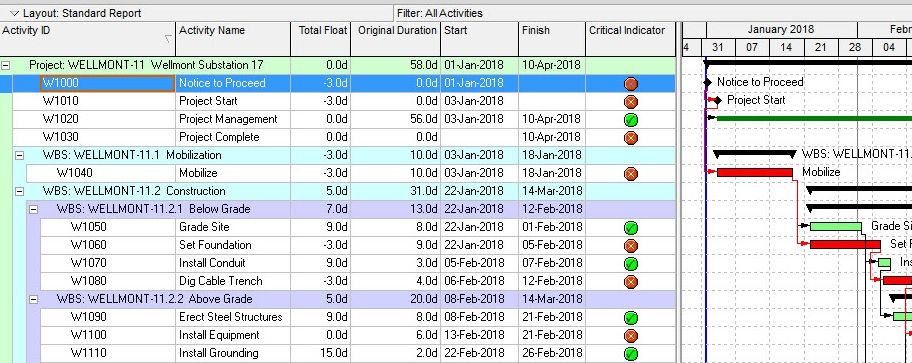Click the Start column header

(479, 39)
